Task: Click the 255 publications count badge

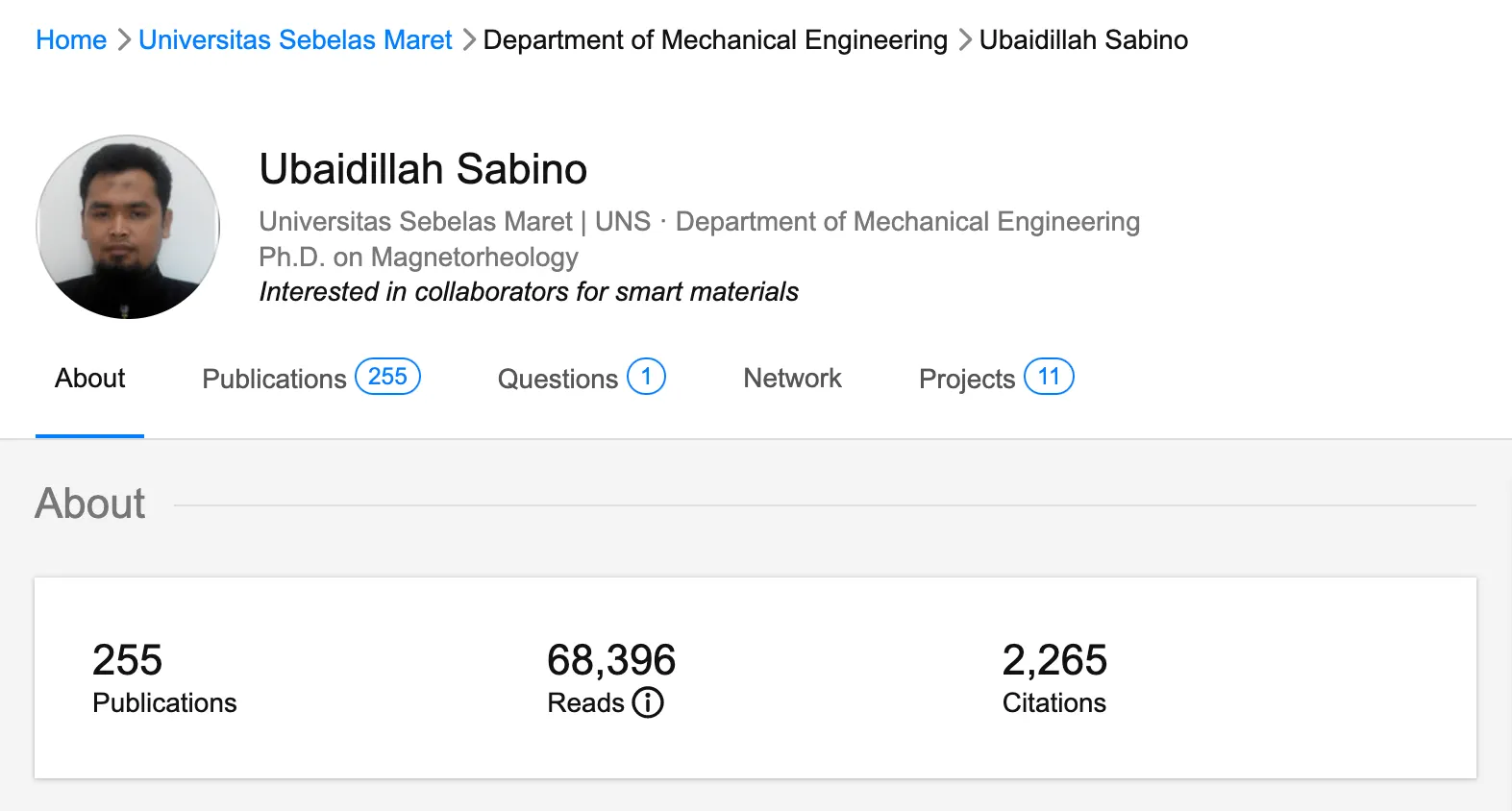Action: [387, 377]
